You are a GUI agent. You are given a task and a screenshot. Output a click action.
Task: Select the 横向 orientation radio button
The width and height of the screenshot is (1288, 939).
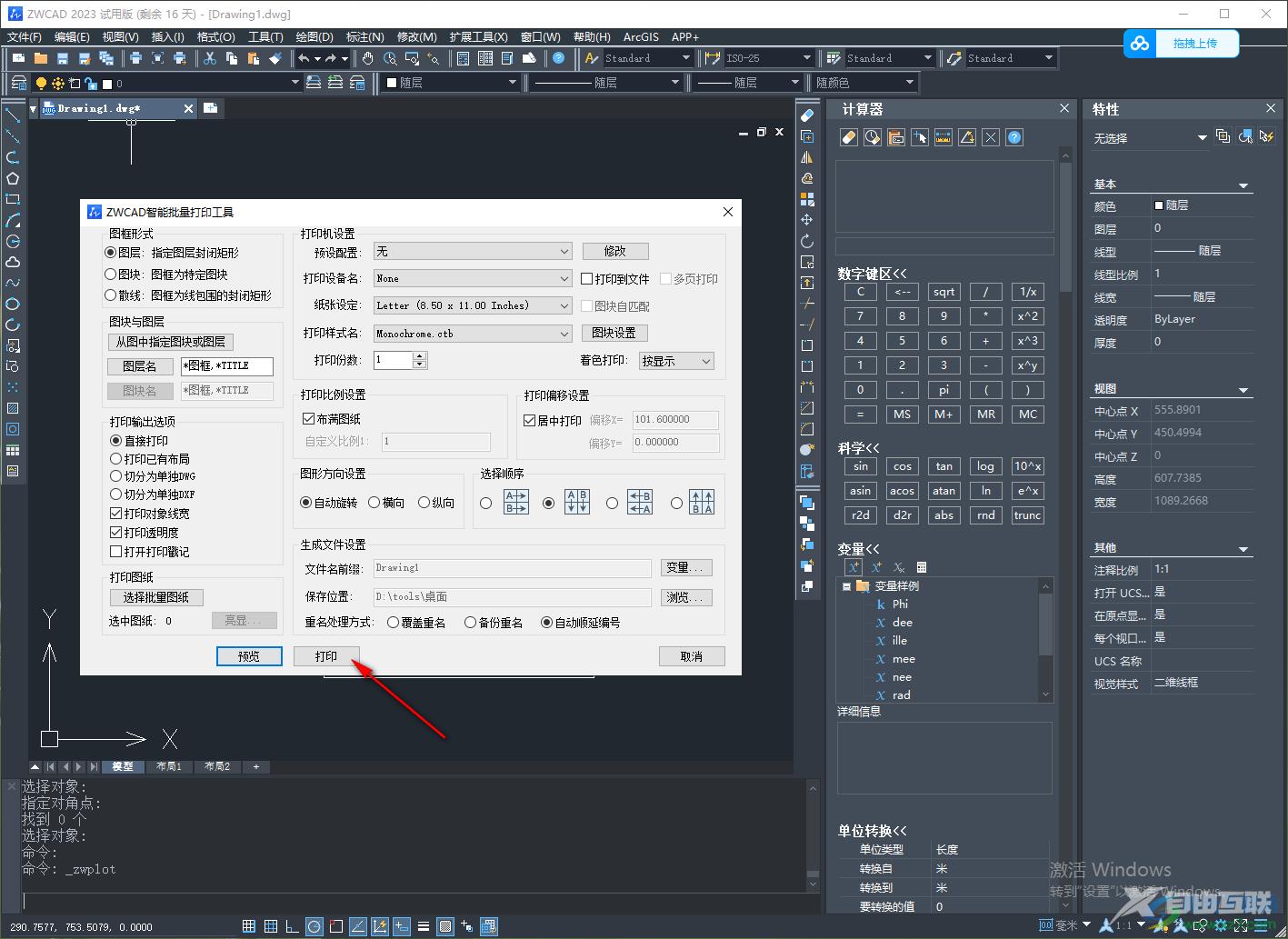(x=374, y=503)
